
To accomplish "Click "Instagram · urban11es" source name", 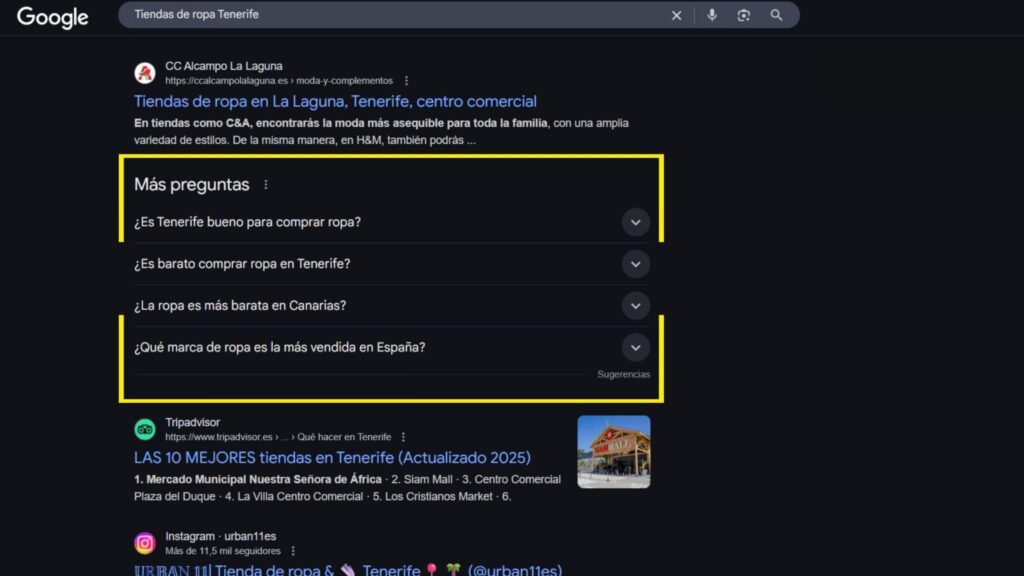I will click(221, 536).
